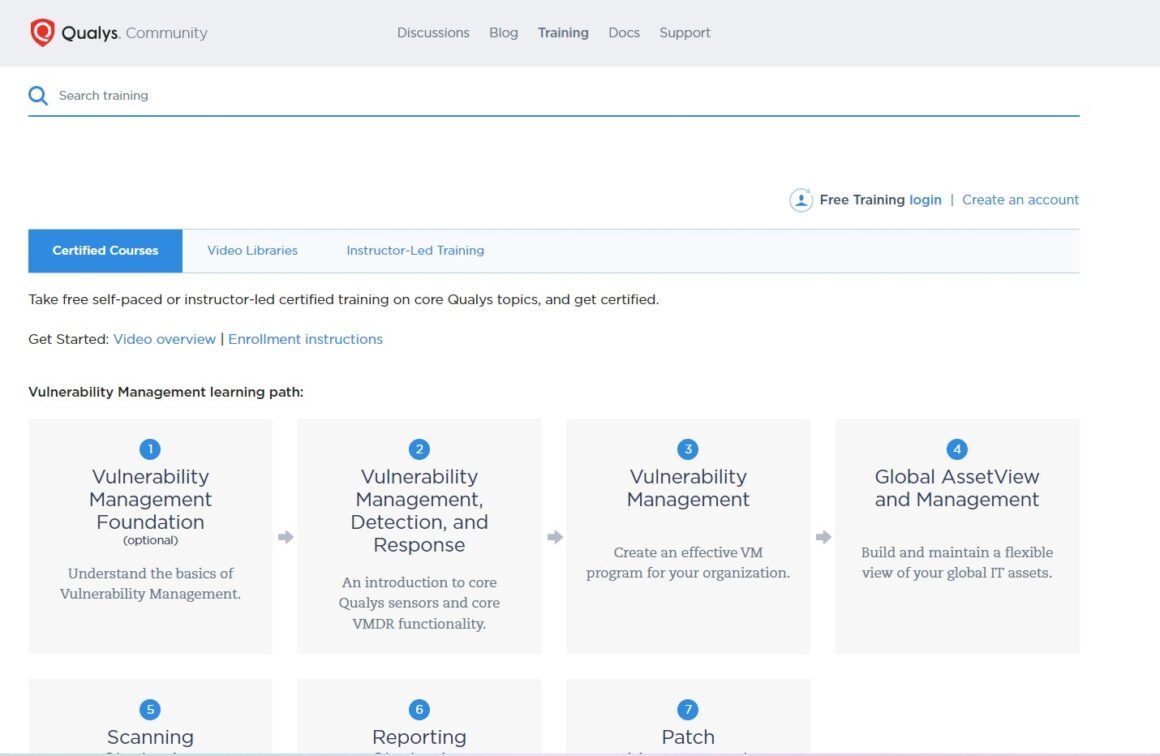This screenshot has width=1160, height=756.
Task: Click the arrow icon between courses 1 and 2
Action: click(285, 537)
